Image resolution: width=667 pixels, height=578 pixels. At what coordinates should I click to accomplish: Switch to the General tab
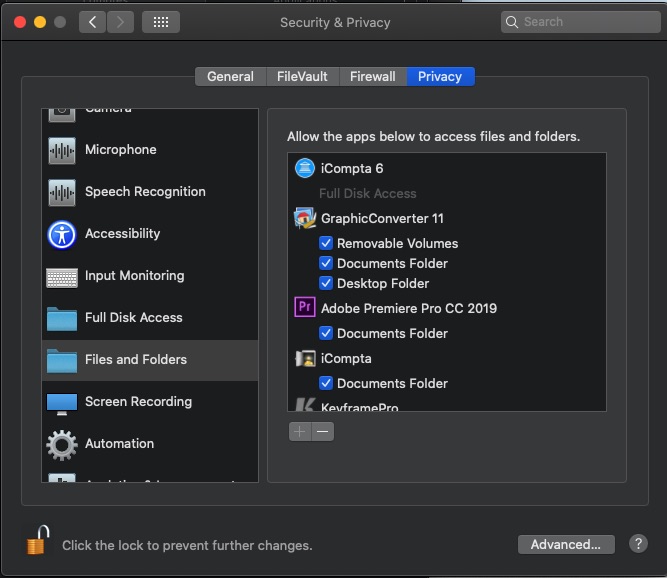point(231,77)
